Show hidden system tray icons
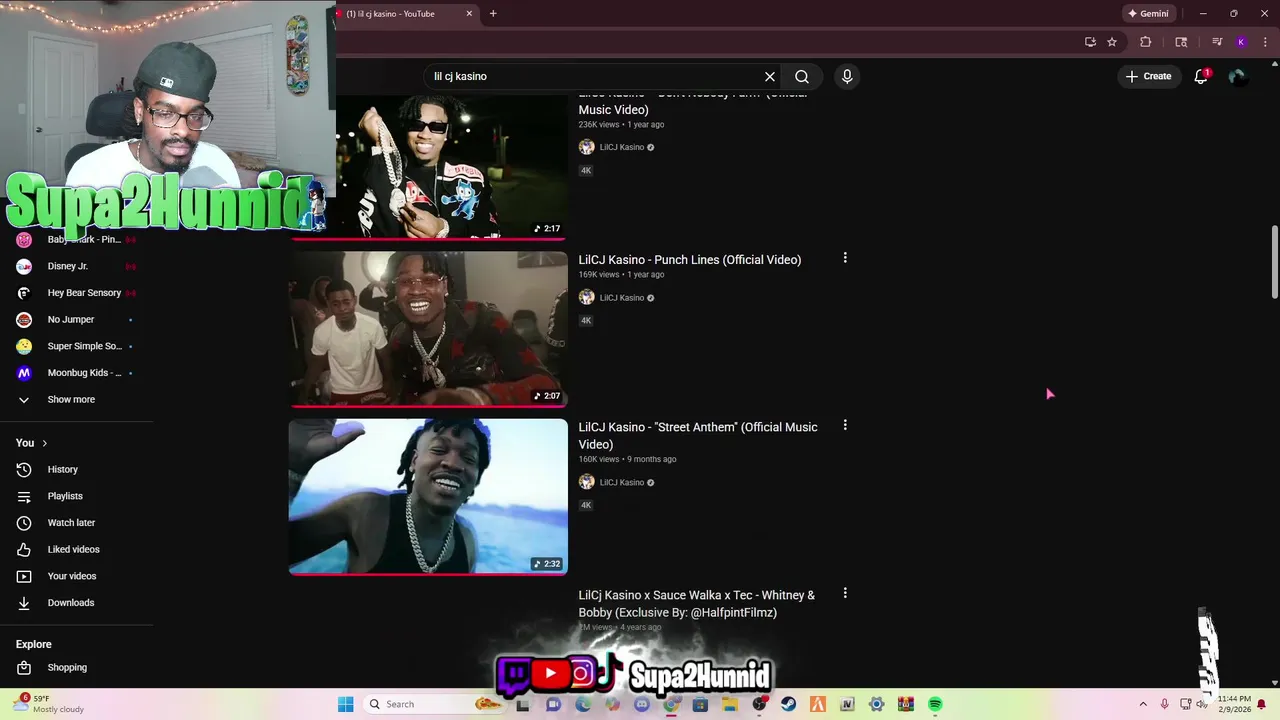The image size is (1280, 720). click(x=1143, y=704)
